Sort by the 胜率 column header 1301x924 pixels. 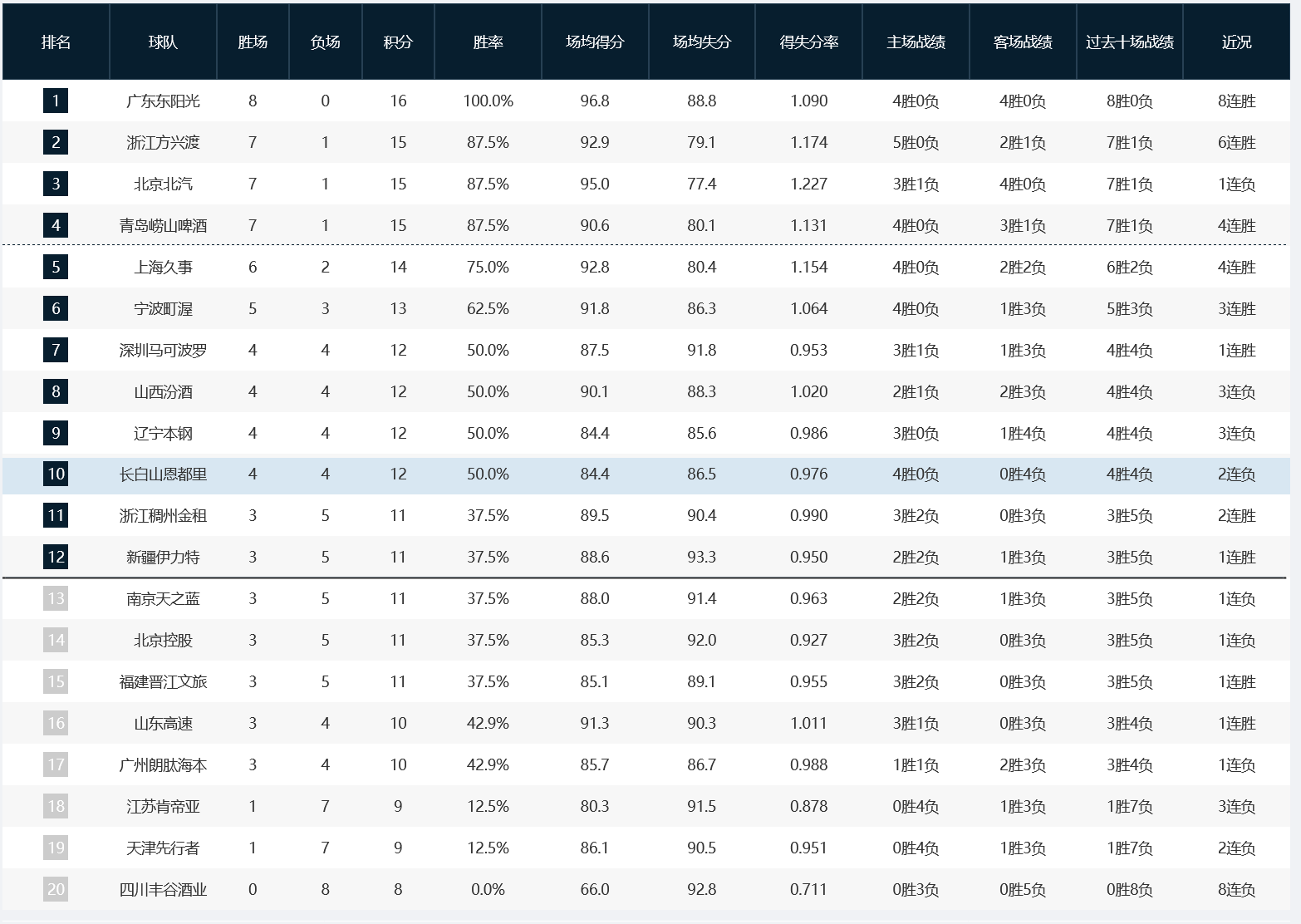point(488,42)
